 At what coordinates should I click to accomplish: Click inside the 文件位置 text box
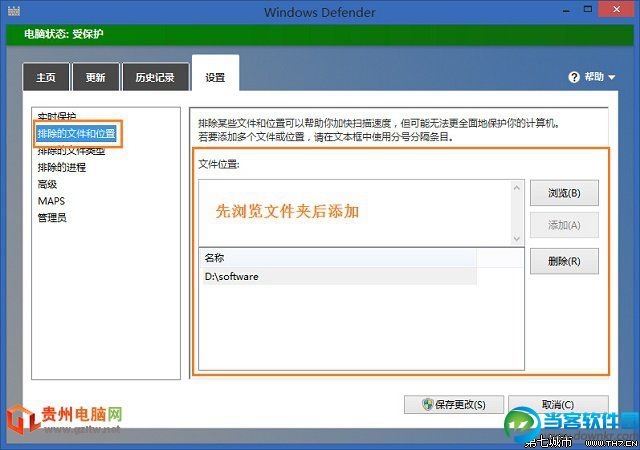355,213
